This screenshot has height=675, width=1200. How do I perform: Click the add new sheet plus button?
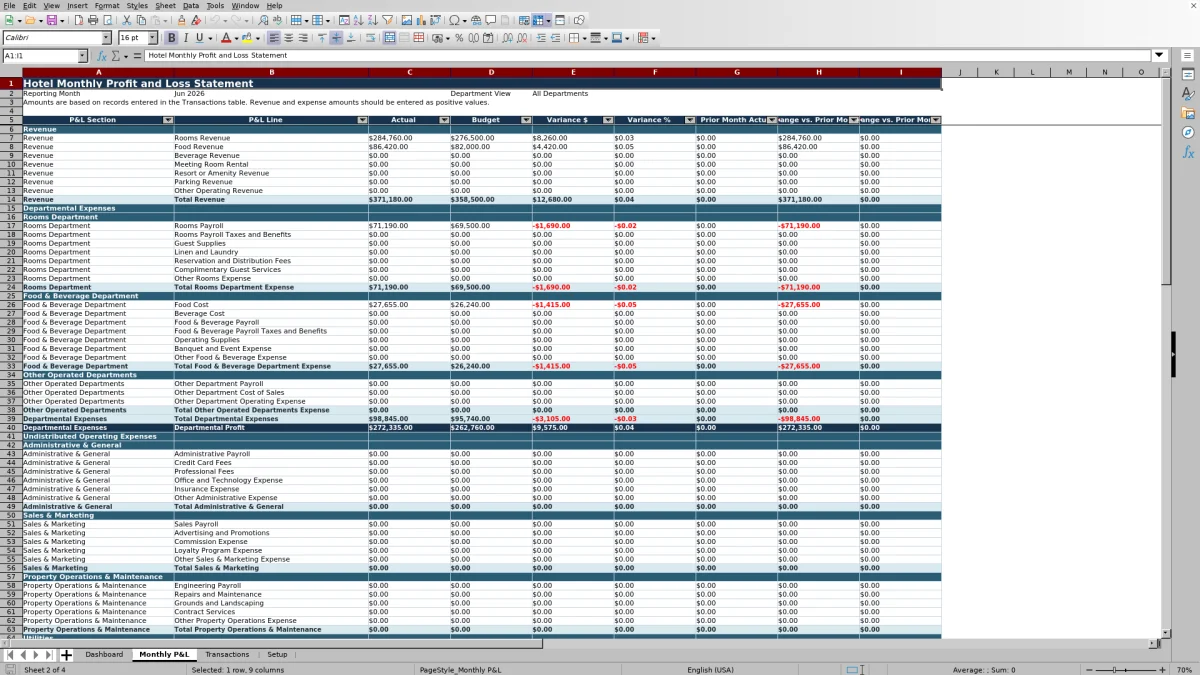click(67, 654)
